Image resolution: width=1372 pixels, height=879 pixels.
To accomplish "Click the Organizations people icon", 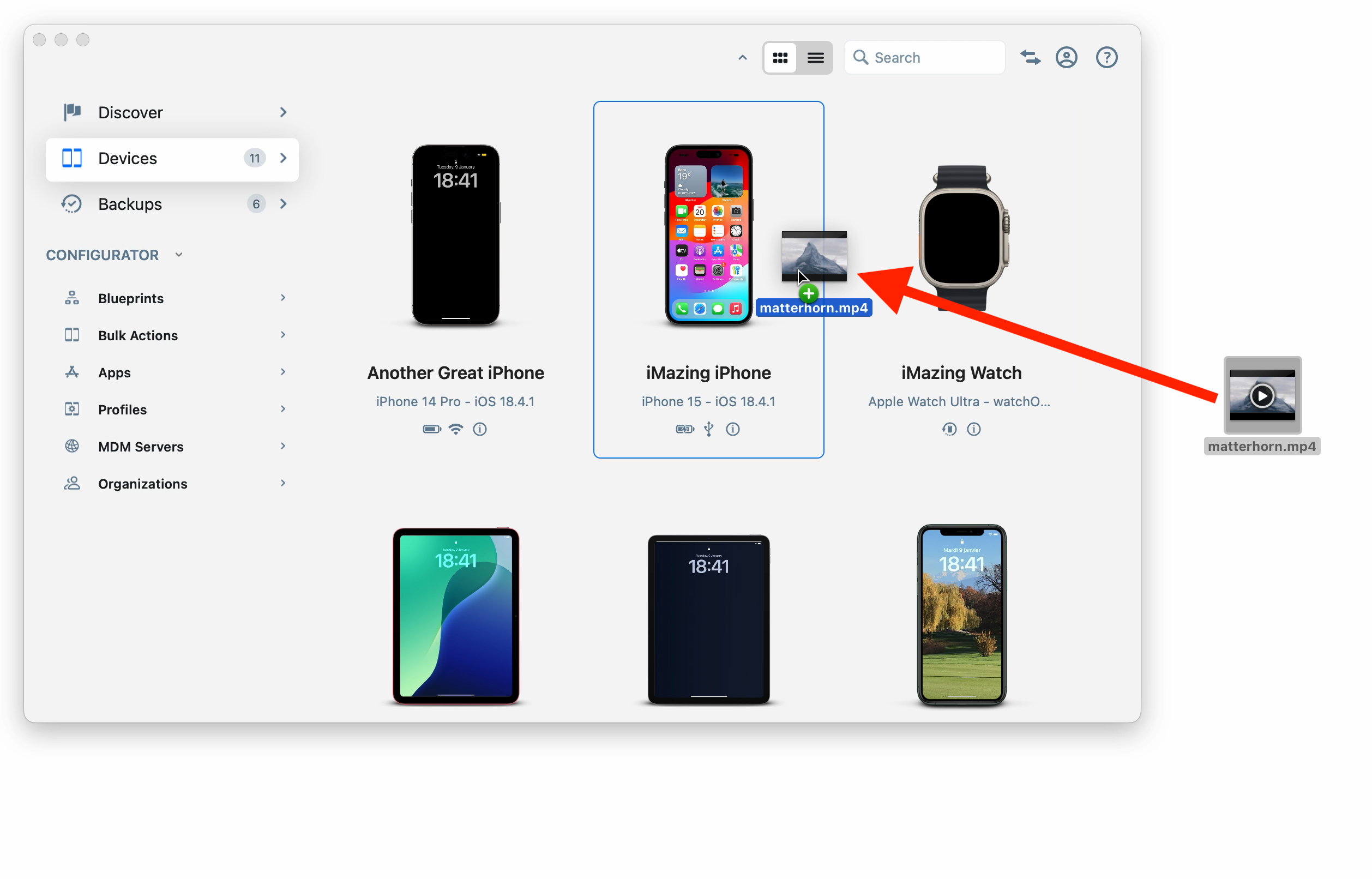I will [72, 484].
